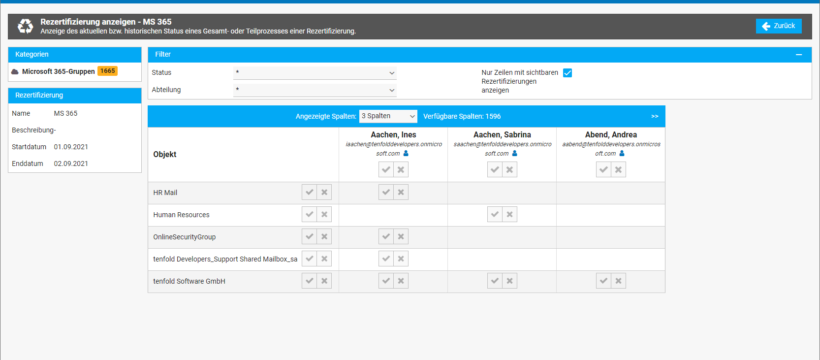Click the cloud icon beside Microsoft 365-Gruppen
Screen dimensions: 820x360
point(15,72)
